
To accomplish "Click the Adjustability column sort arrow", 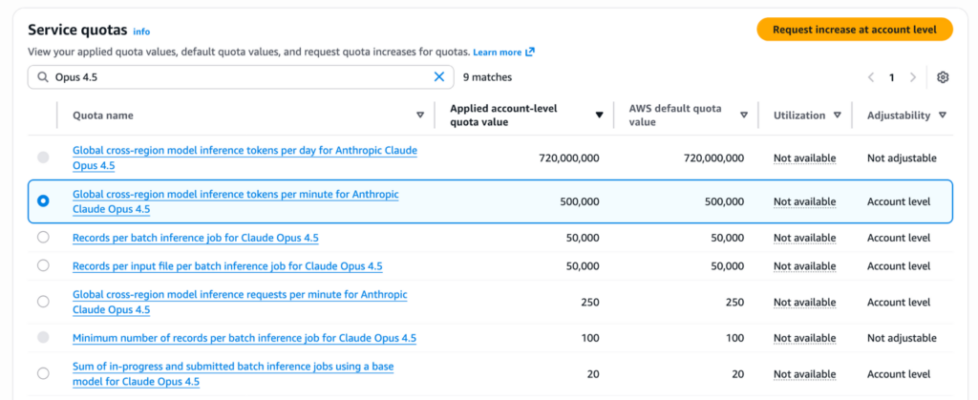I will click(943, 115).
